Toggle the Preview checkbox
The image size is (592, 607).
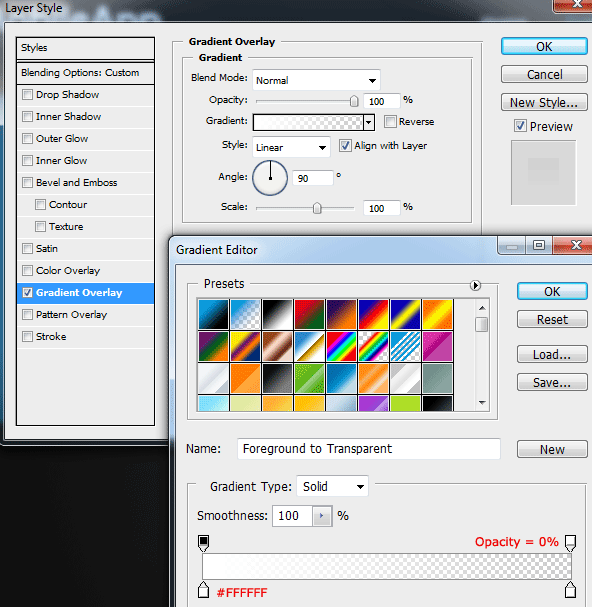coord(520,126)
